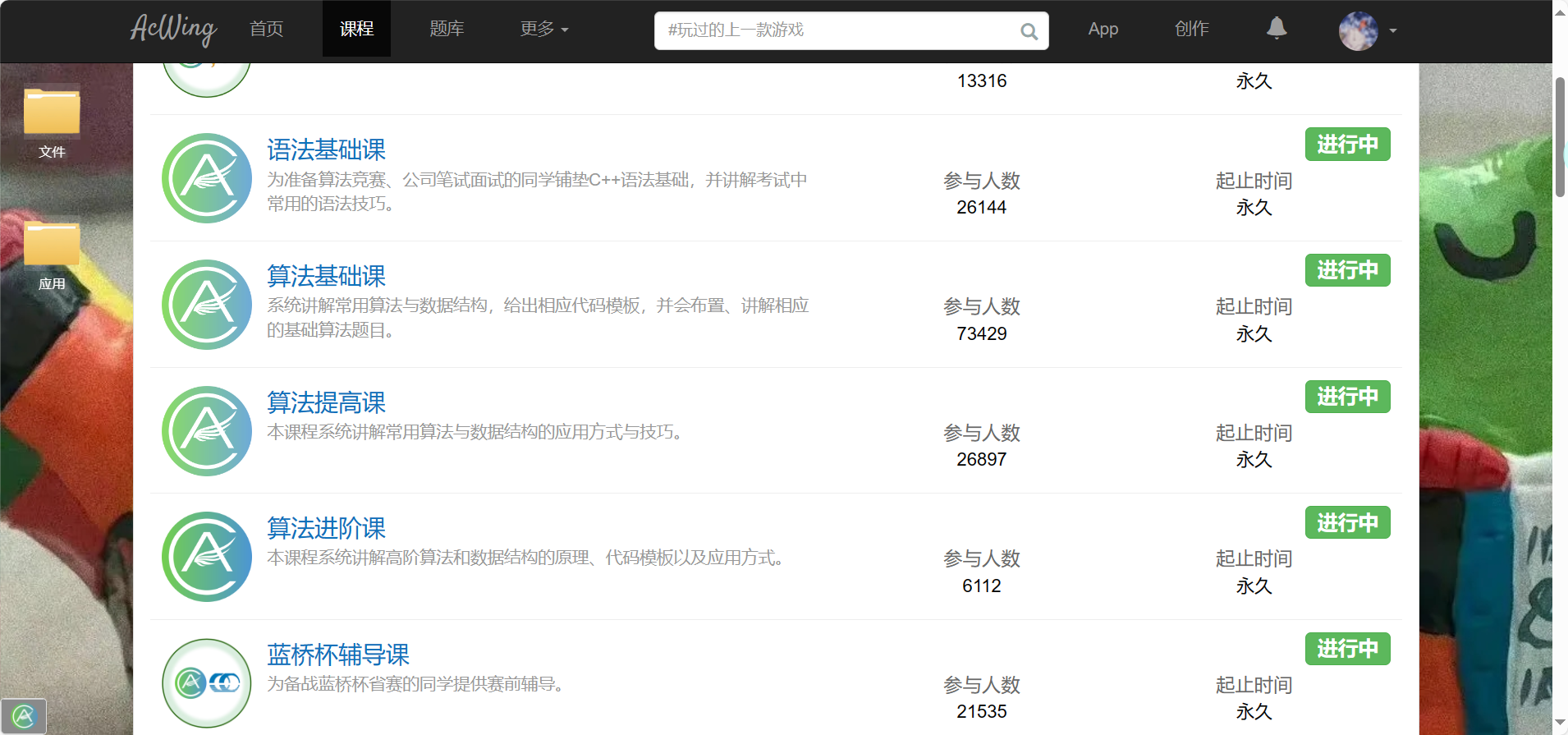
Task: Click the AcWing icon in the bottom-left corner
Action: 24,716
